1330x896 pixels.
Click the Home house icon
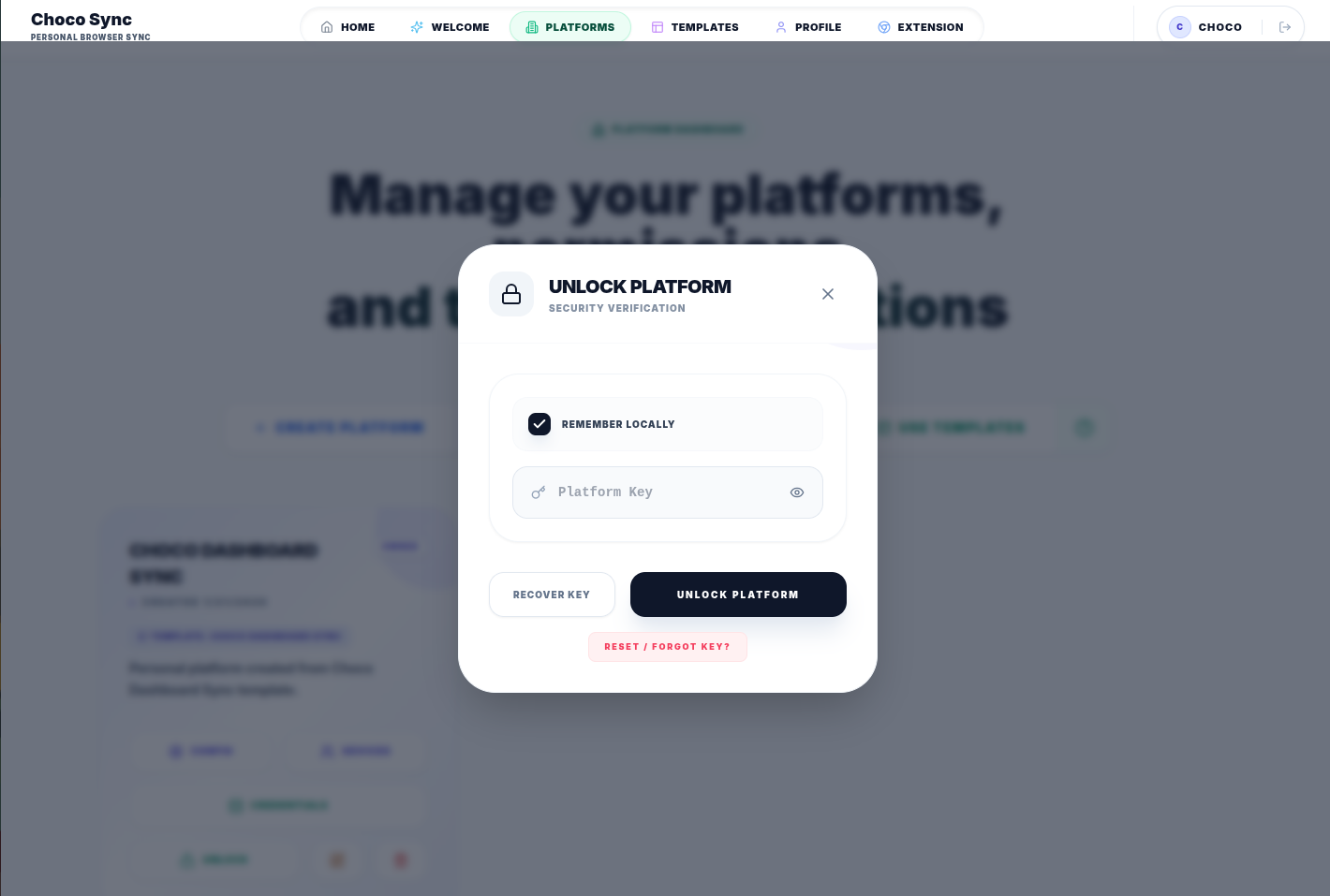click(327, 27)
